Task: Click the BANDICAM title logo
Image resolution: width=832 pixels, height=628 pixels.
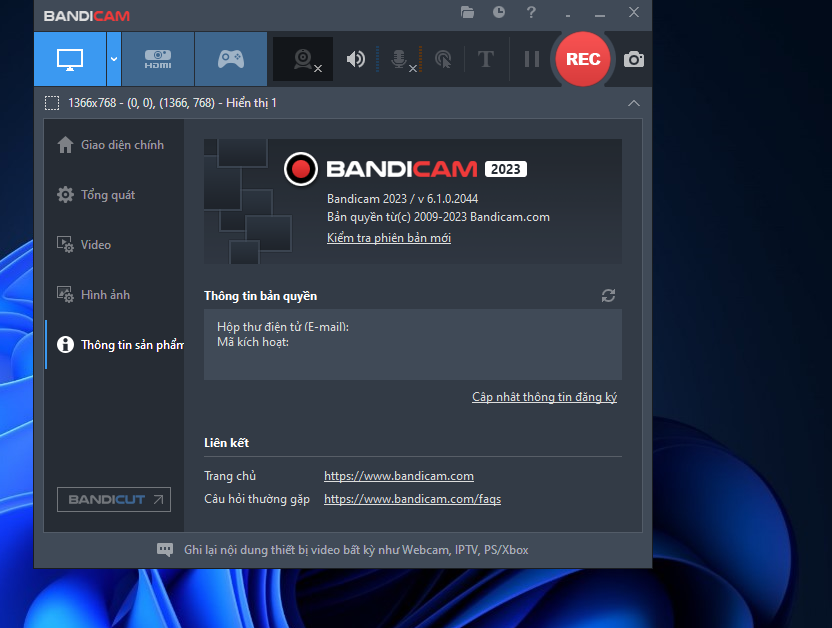Action: (86, 16)
